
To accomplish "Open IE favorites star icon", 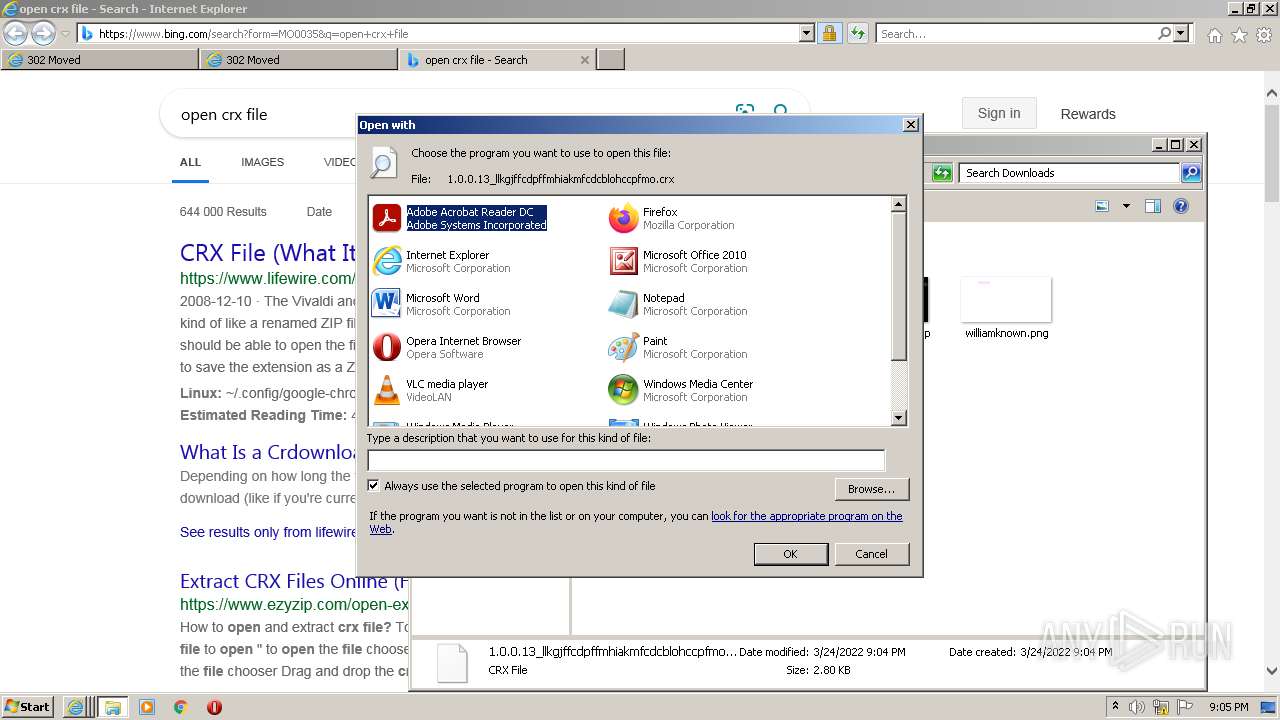I will (x=1239, y=35).
